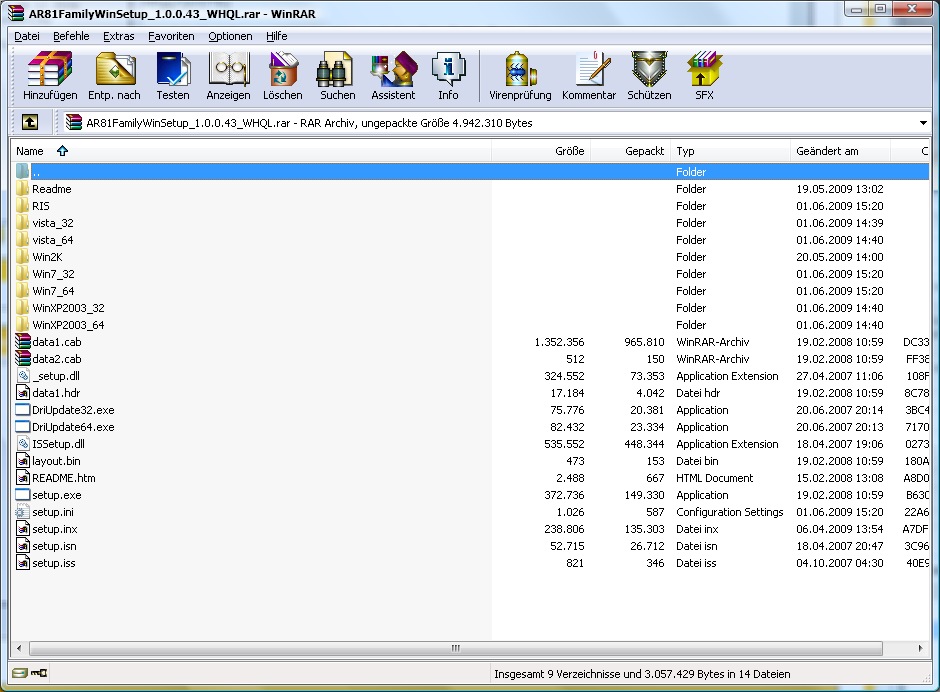Viewport: 940px width, 692px height.
Task: Expand the archive path dropdown arrow
Action: point(923,123)
